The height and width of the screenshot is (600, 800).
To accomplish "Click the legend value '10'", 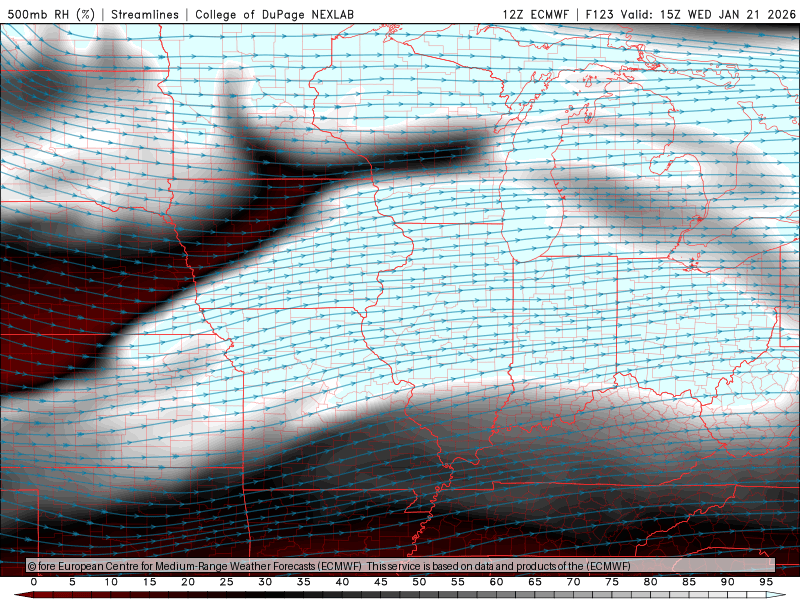I will pyautogui.click(x=111, y=582).
